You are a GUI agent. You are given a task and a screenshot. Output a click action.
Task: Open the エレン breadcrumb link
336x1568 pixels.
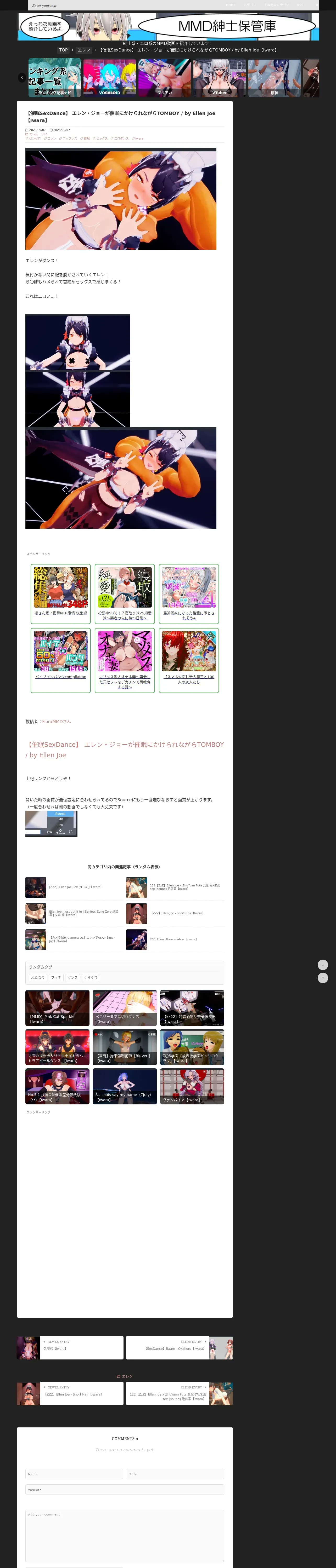coord(84,50)
